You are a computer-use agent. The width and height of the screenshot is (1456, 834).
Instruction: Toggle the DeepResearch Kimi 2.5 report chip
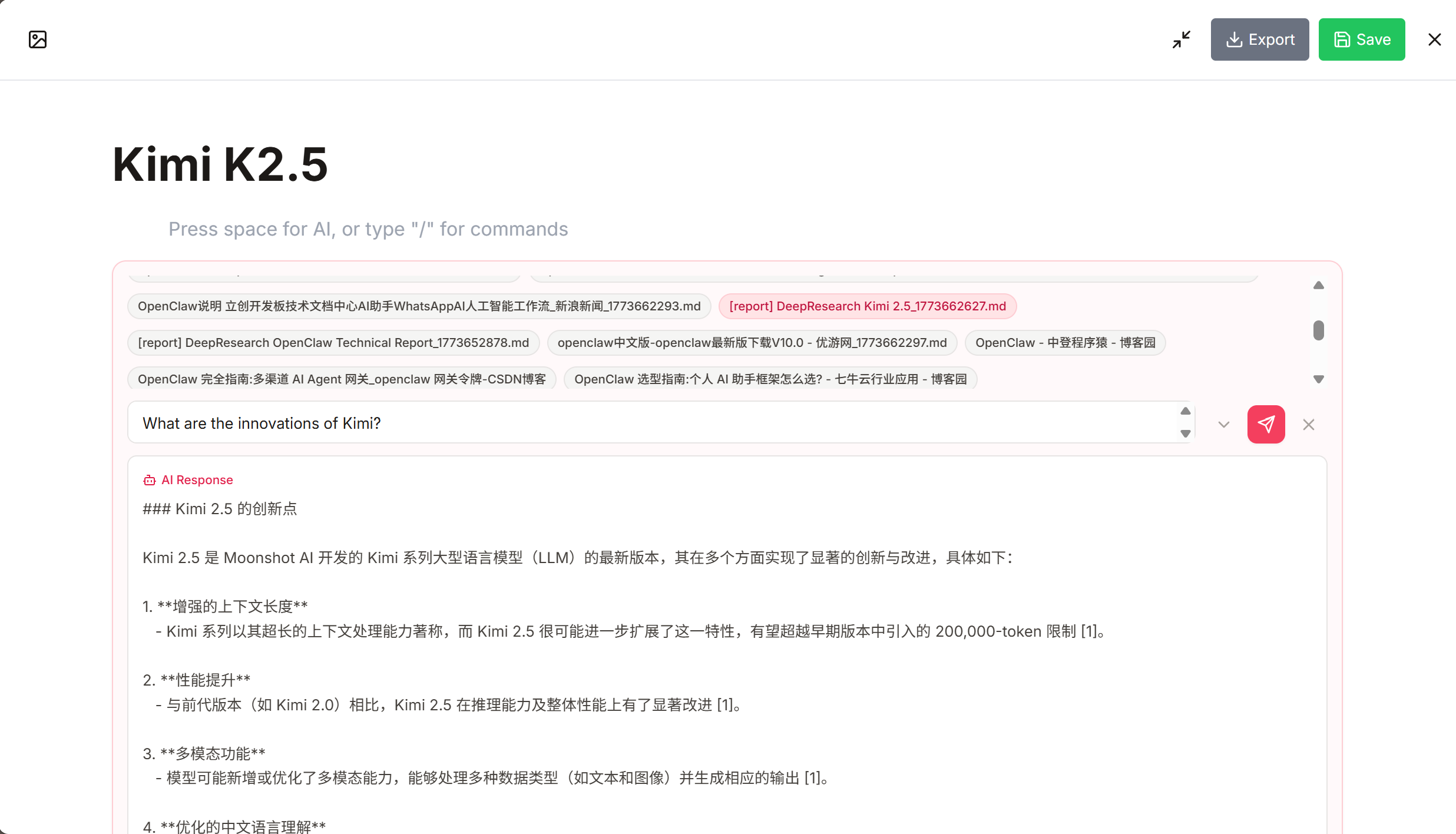(868, 306)
